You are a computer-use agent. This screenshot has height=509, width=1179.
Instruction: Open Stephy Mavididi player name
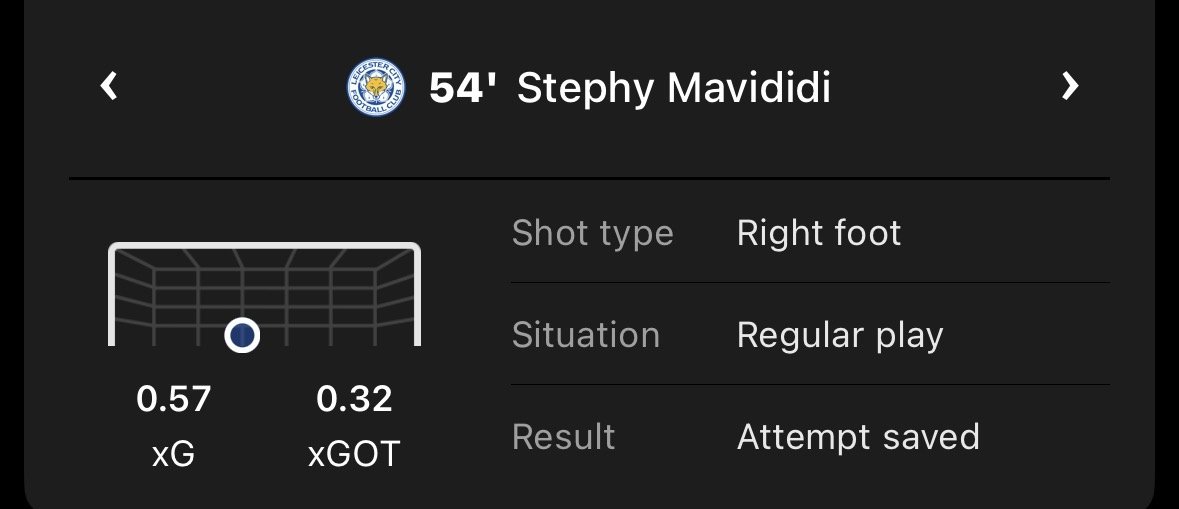pos(673,88)
